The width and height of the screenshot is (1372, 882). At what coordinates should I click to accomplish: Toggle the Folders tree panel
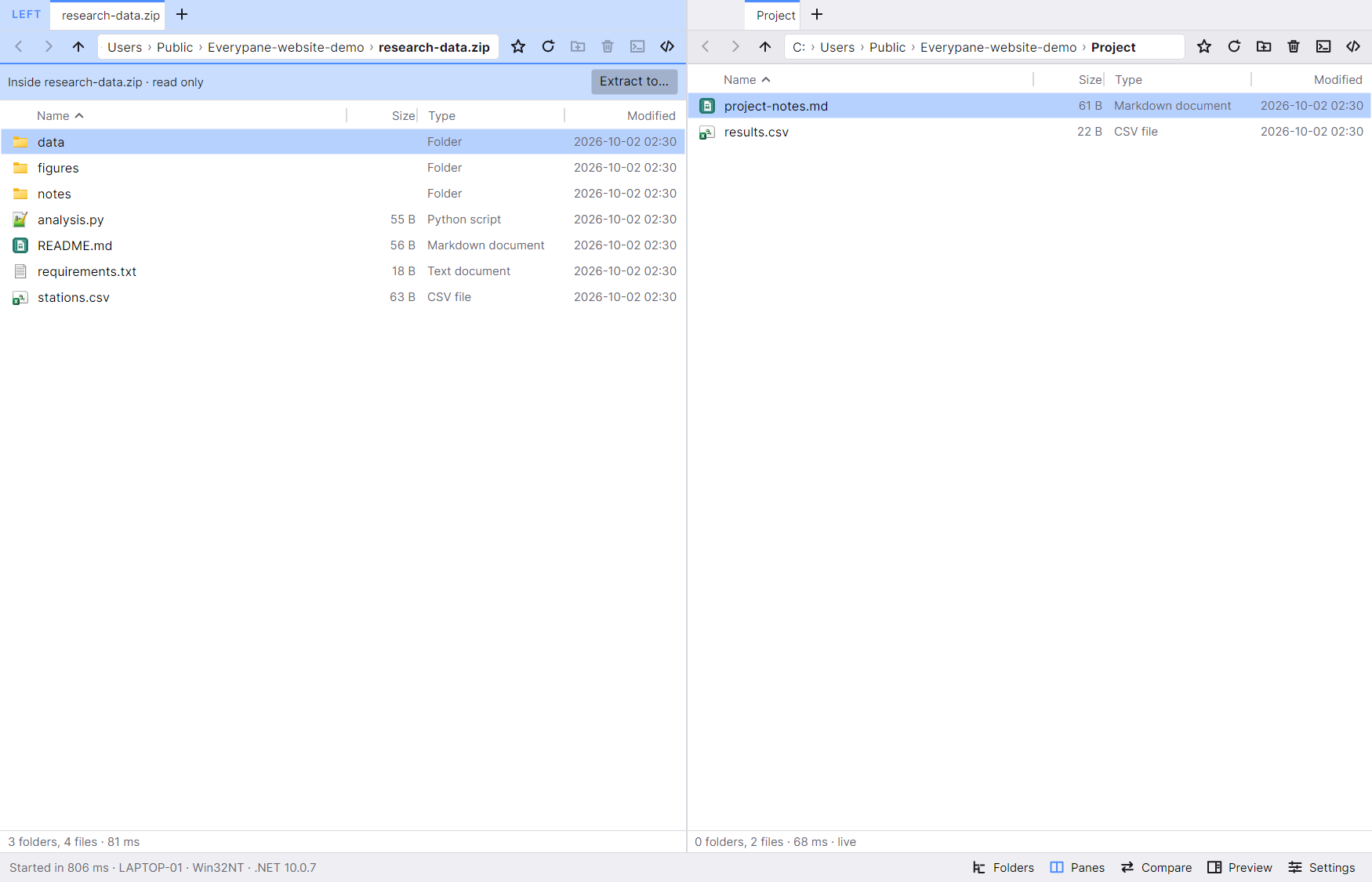1004,867
